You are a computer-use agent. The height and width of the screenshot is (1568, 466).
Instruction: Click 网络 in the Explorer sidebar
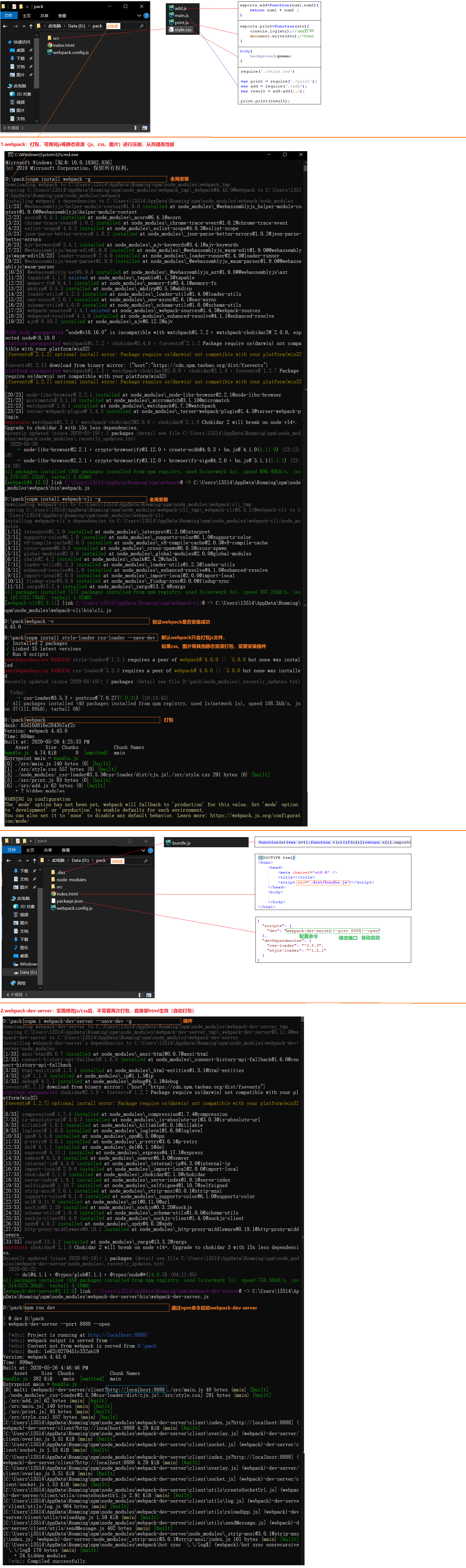21,983
